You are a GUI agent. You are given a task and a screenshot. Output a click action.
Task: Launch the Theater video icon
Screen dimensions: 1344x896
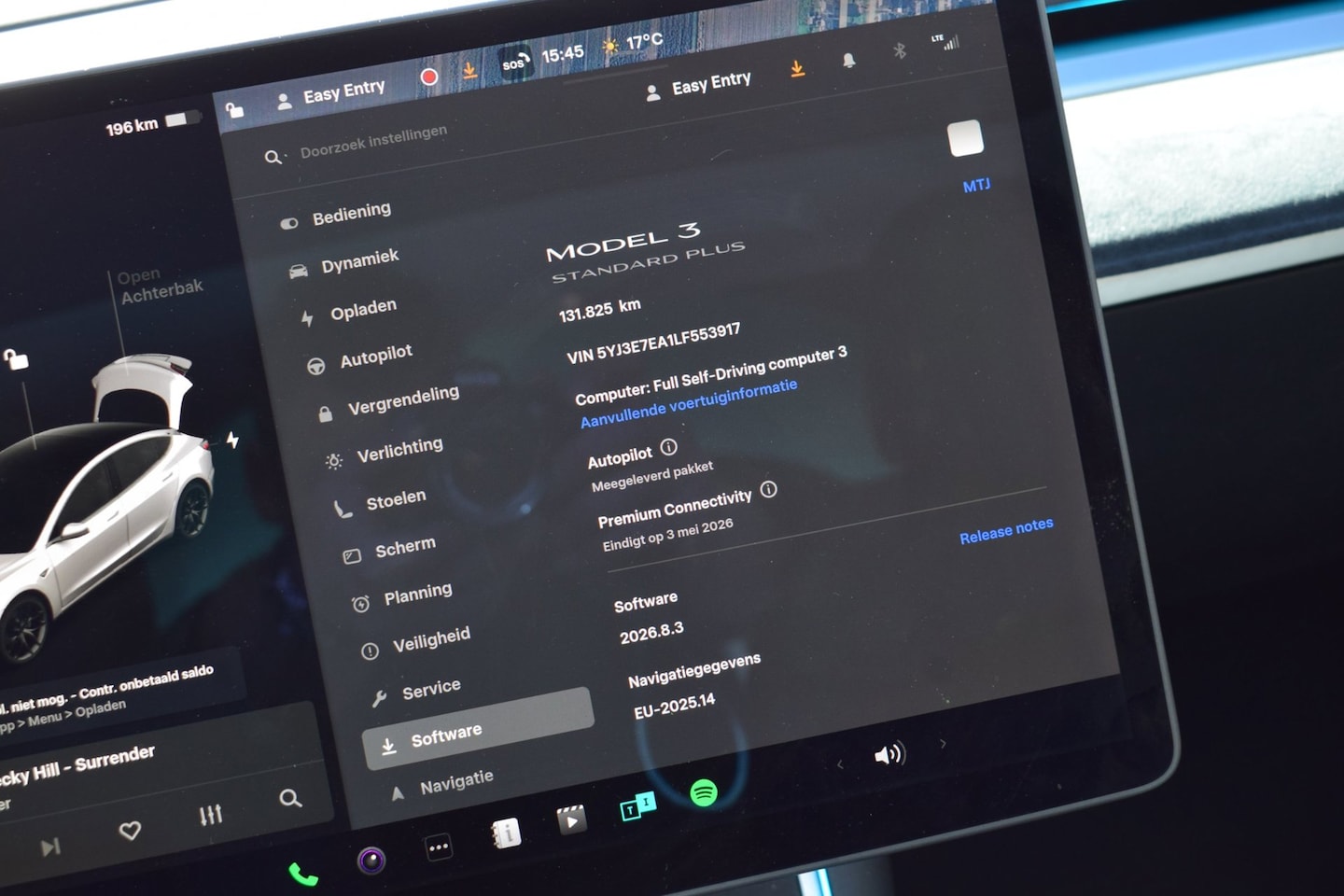[571, 819]
